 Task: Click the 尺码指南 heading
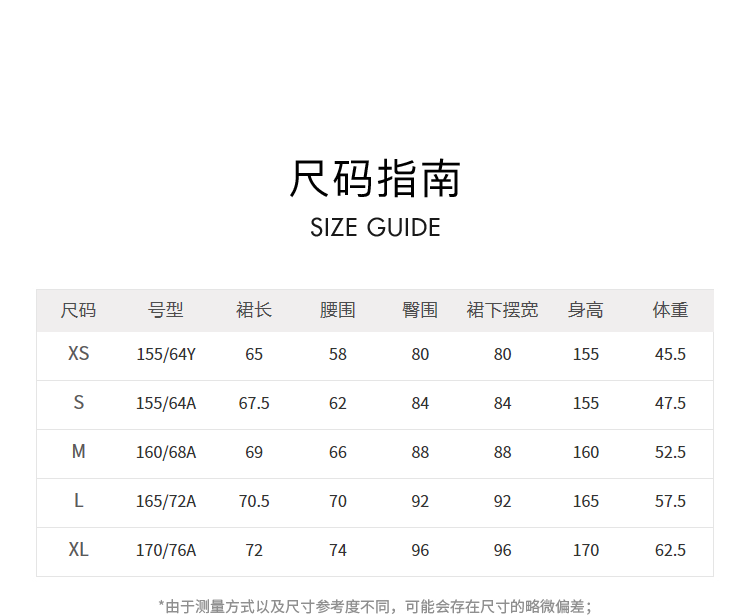pos(375,179)
